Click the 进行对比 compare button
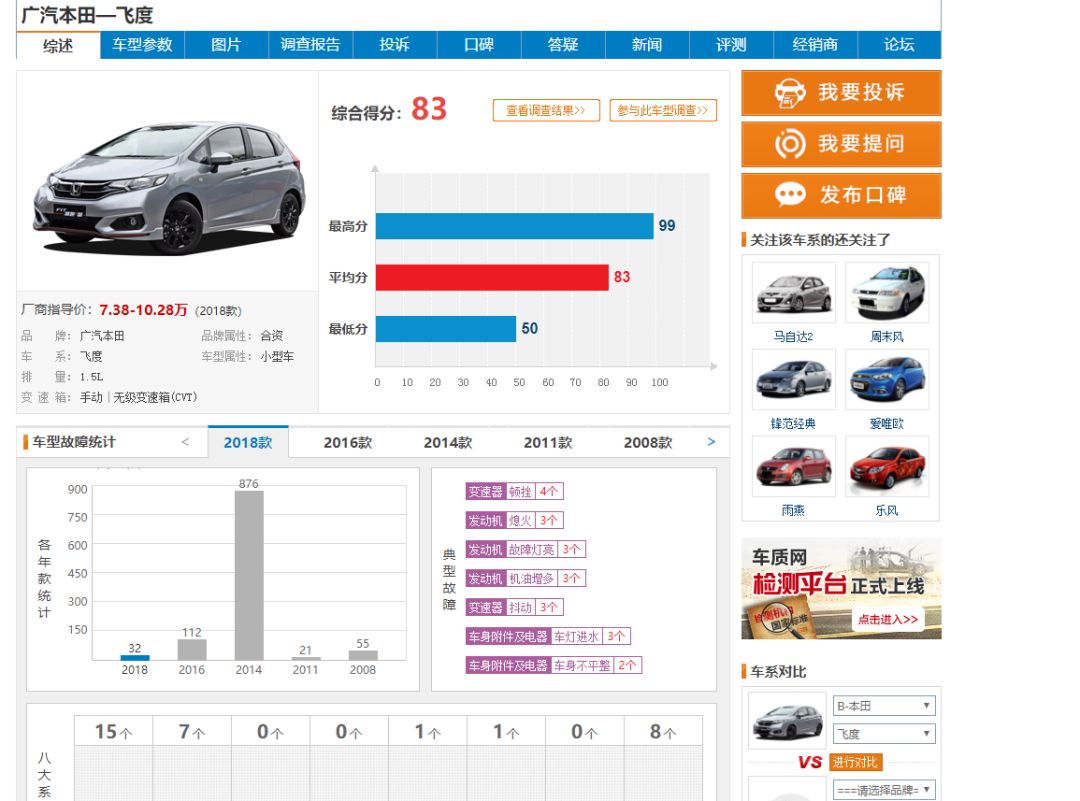This screenshot has height=801, width=1080. click(x=855, y=762)
